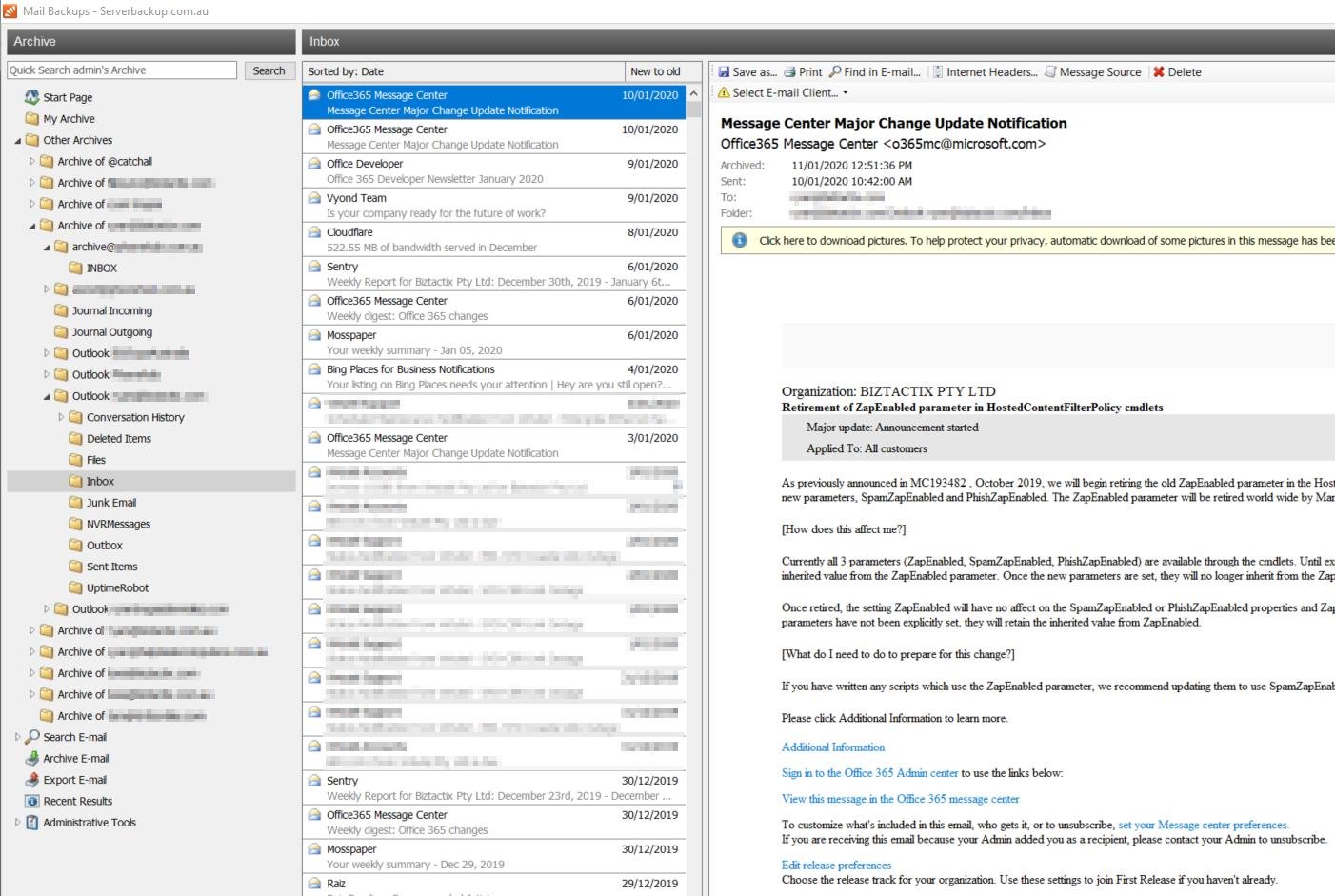Click the Click here to download pictures bar
The image size is (1335, 896).
1028,240
